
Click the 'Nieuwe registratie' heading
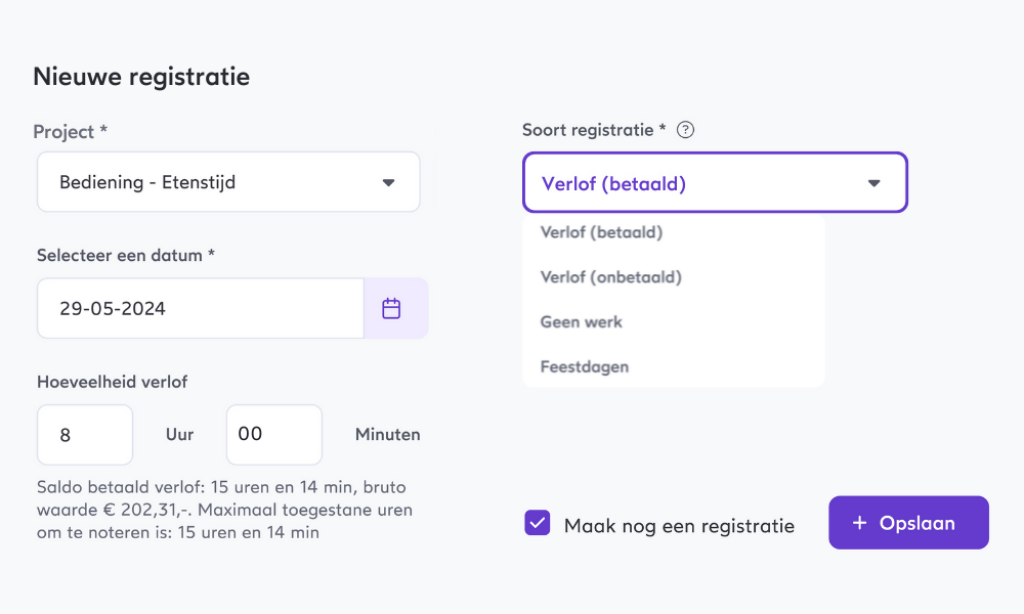141,76
